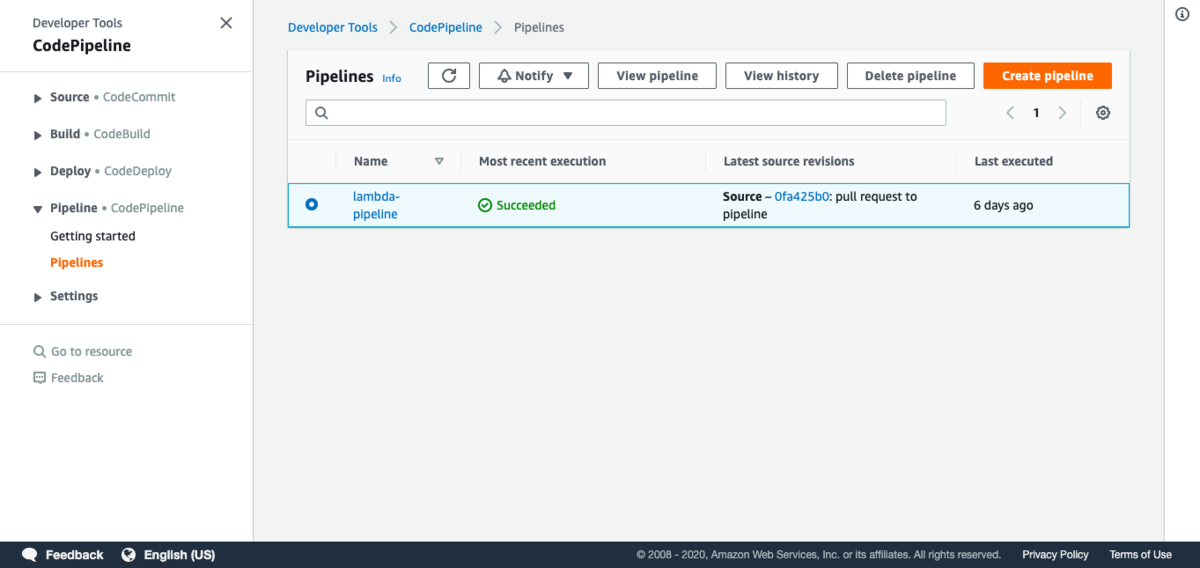Image resolution: width=1200 pixels, height=568 pixels.
Task: Change language English (US) in footer
Action: tap(179, 555)
